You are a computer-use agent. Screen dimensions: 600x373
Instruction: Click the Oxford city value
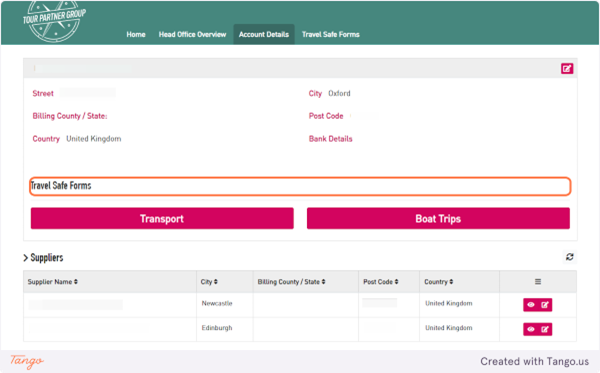tap(339, 93)
